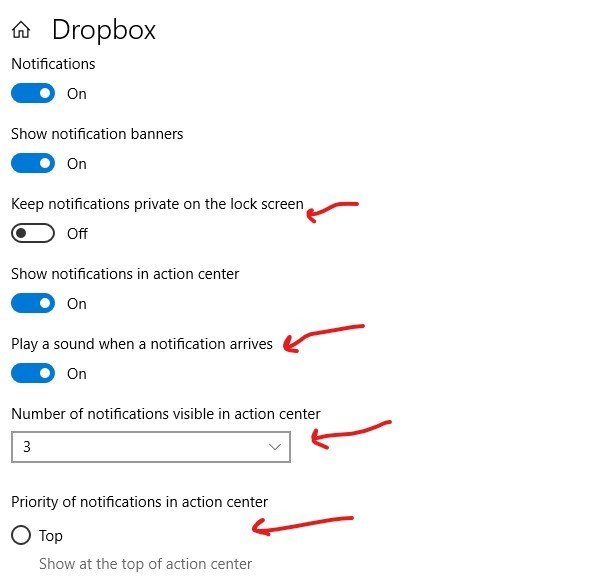Click 'Show notifications in action center' label

pyautogui.click(x=125, y=274)
